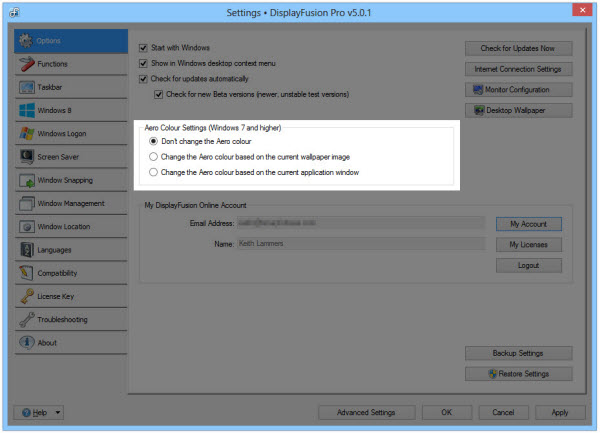
Task: Uncheck Check for updates automatically
Action: (x=143, y=79)
